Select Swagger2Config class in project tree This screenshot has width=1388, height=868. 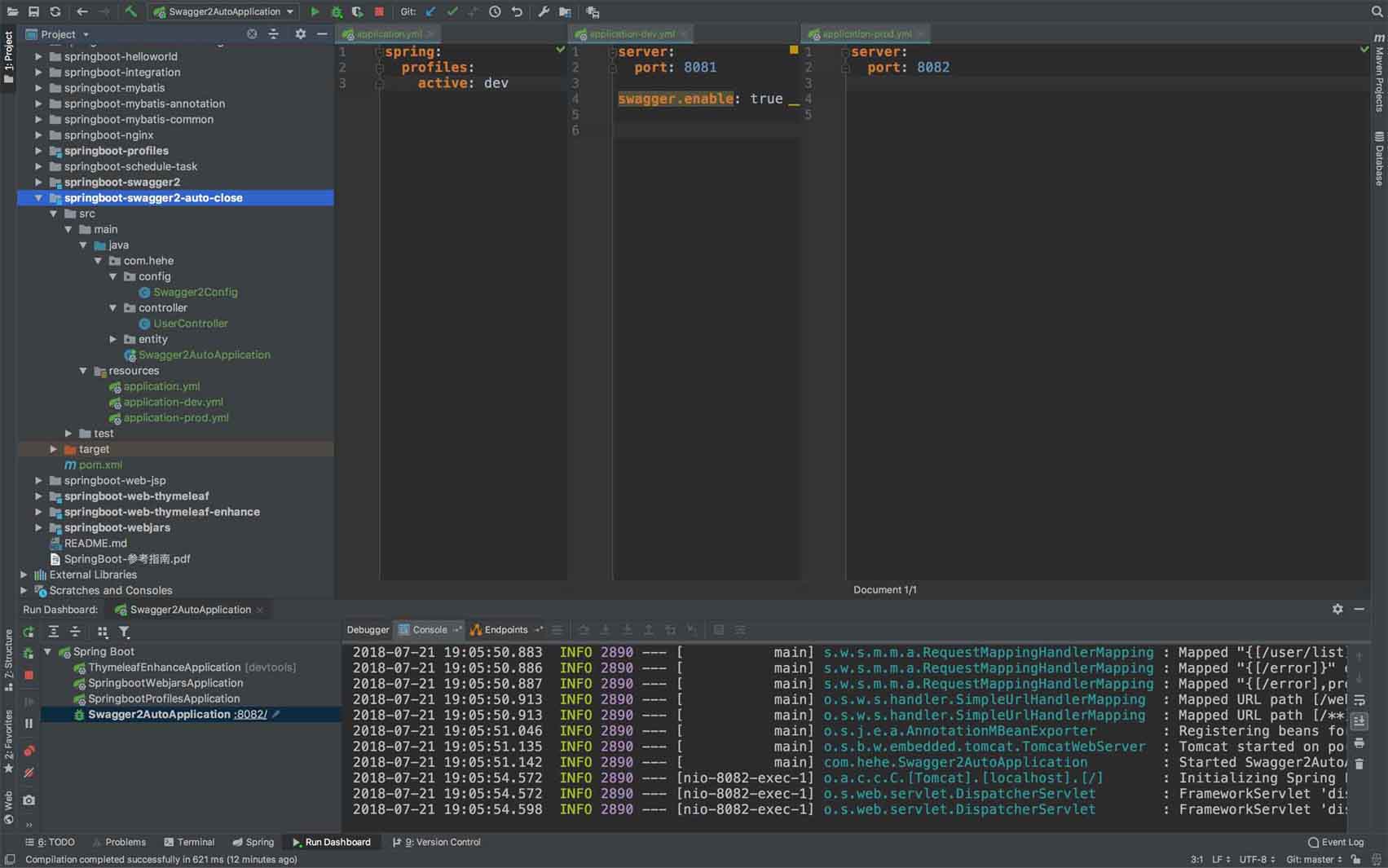[196, 292]
